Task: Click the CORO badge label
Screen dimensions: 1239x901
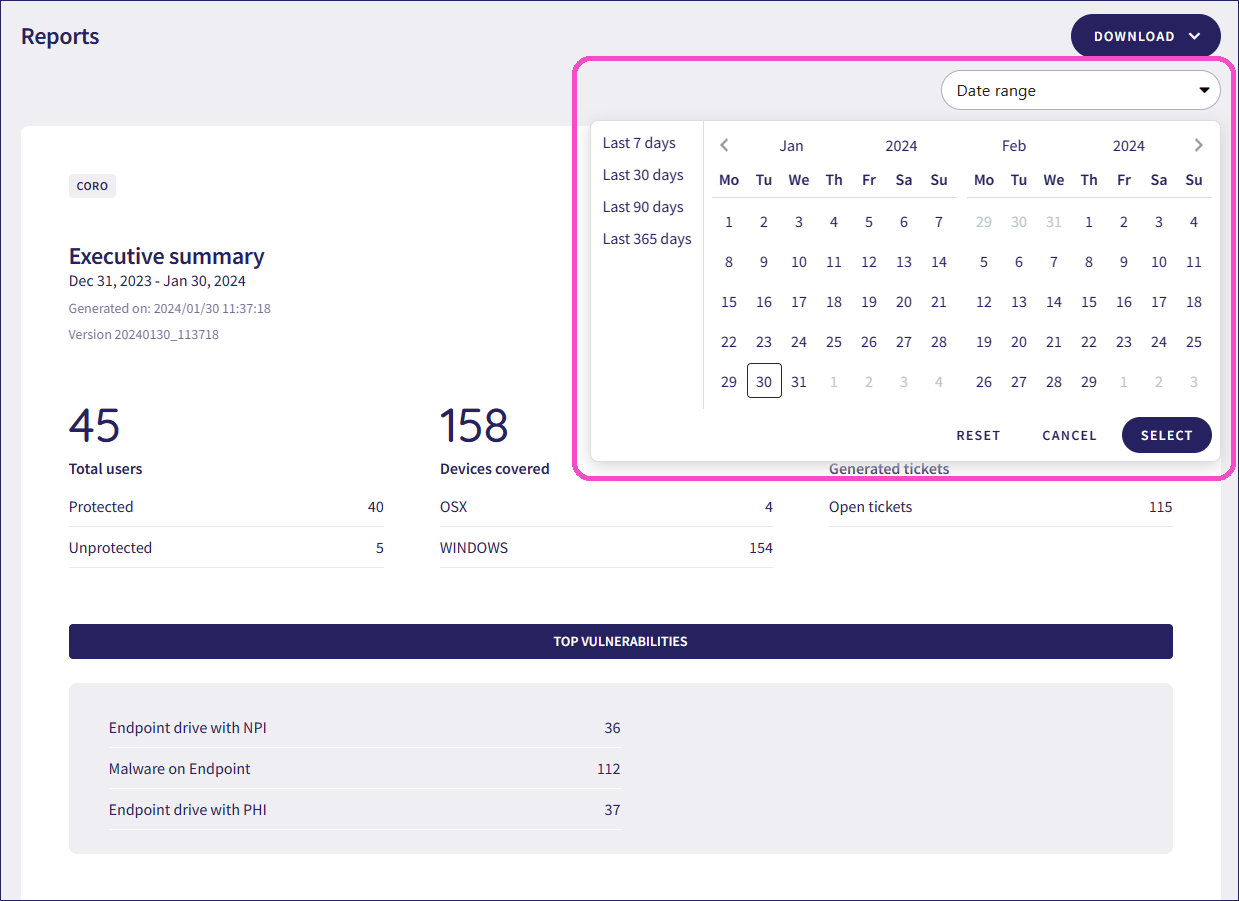Action: point(92,185)
